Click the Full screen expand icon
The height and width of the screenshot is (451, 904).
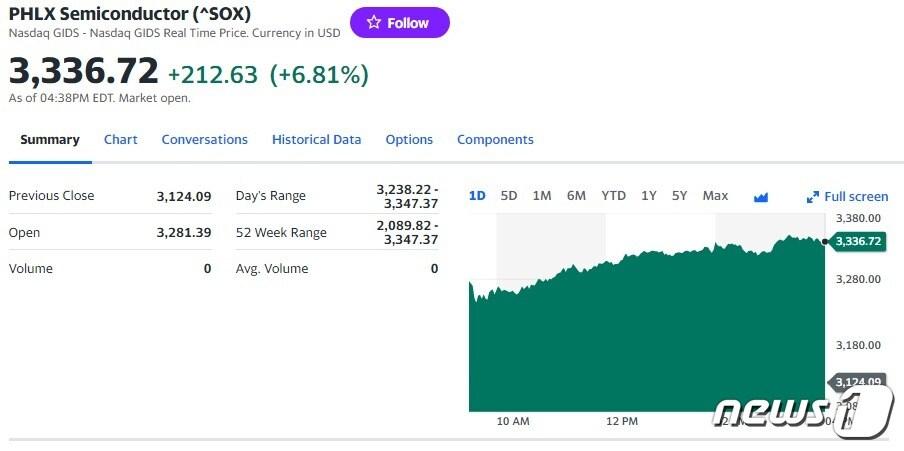pos(813,197)
